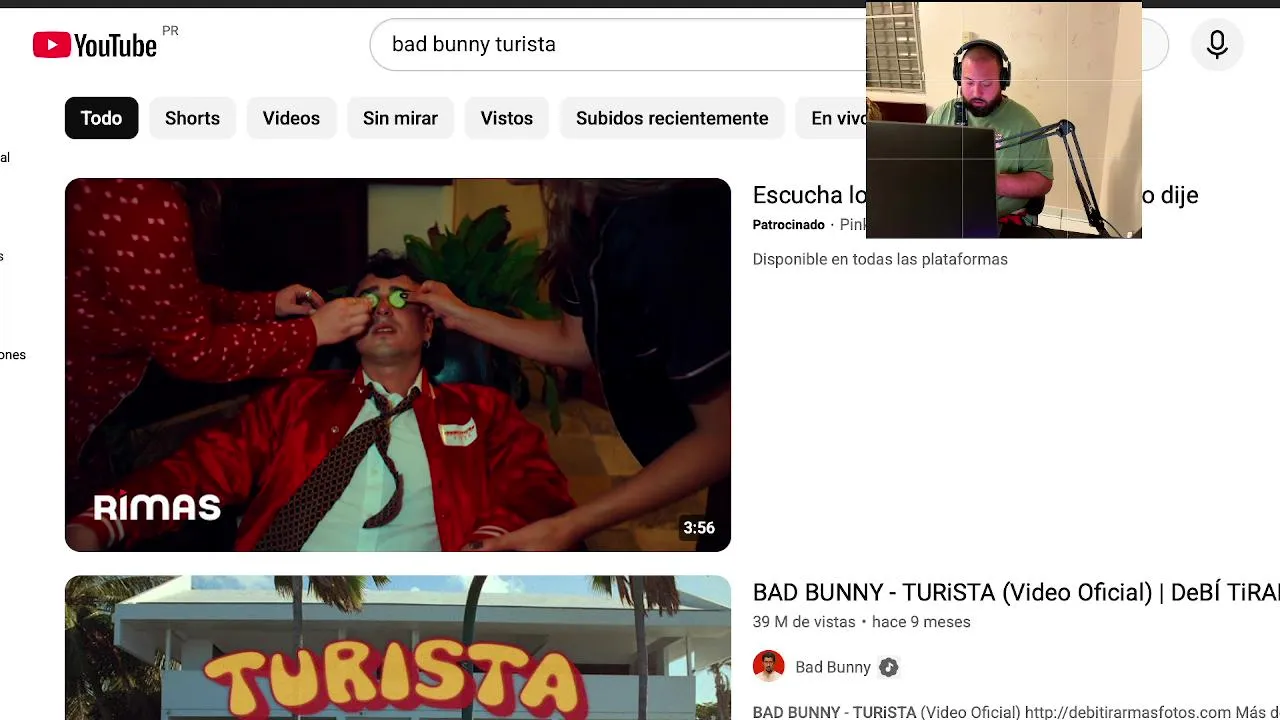Click the Patrocinado label
This screenshot has height=720, width=1280.
pos(789,225)
